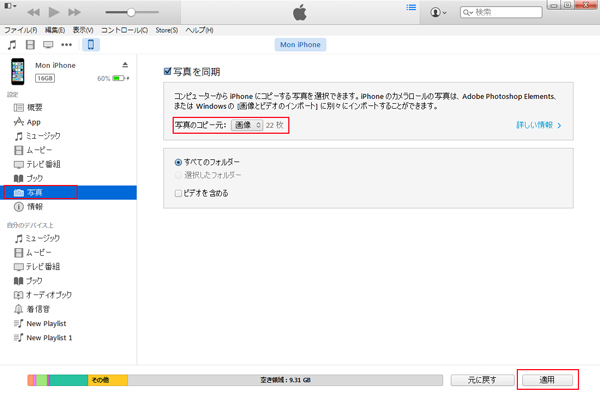The image size is (600, 395).
Task: Open the account user dropdown
Action: (438, 12)
